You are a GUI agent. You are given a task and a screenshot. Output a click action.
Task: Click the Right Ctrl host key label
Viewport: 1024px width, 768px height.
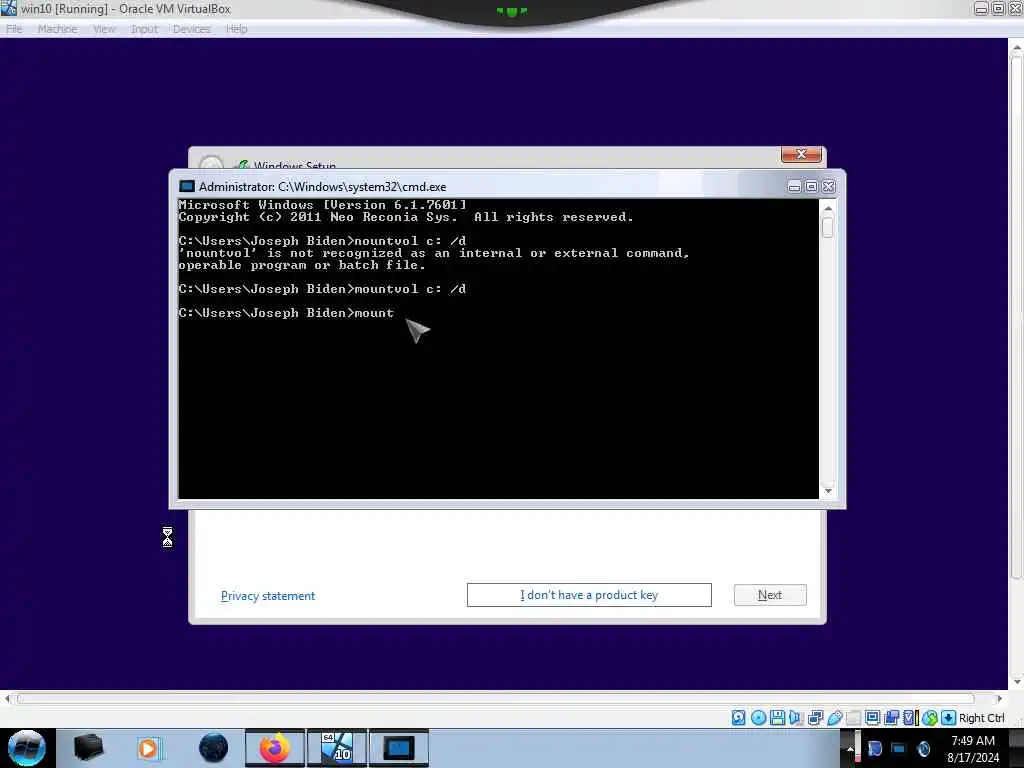[981, 718]
